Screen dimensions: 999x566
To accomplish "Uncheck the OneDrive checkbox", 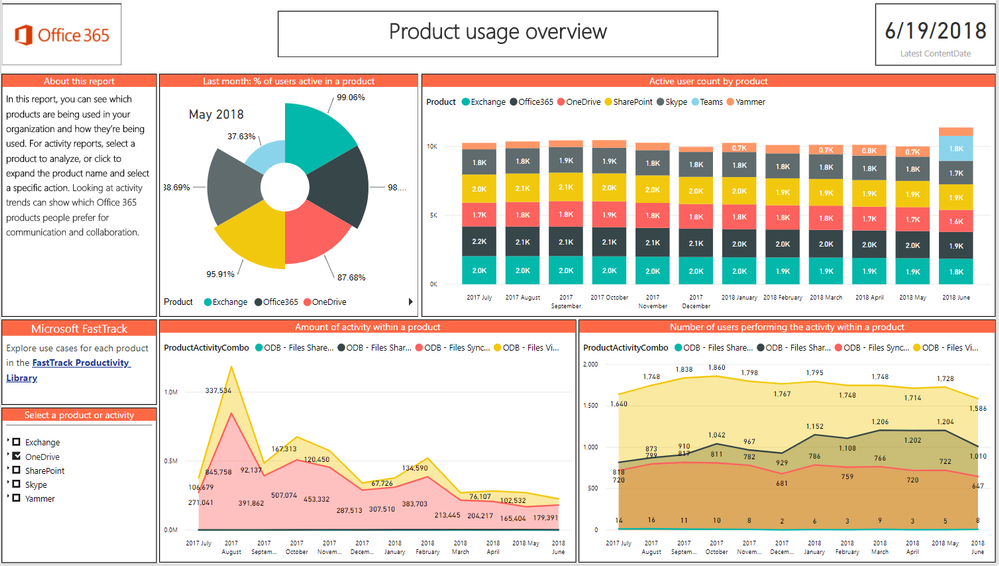I will (17, 456).
